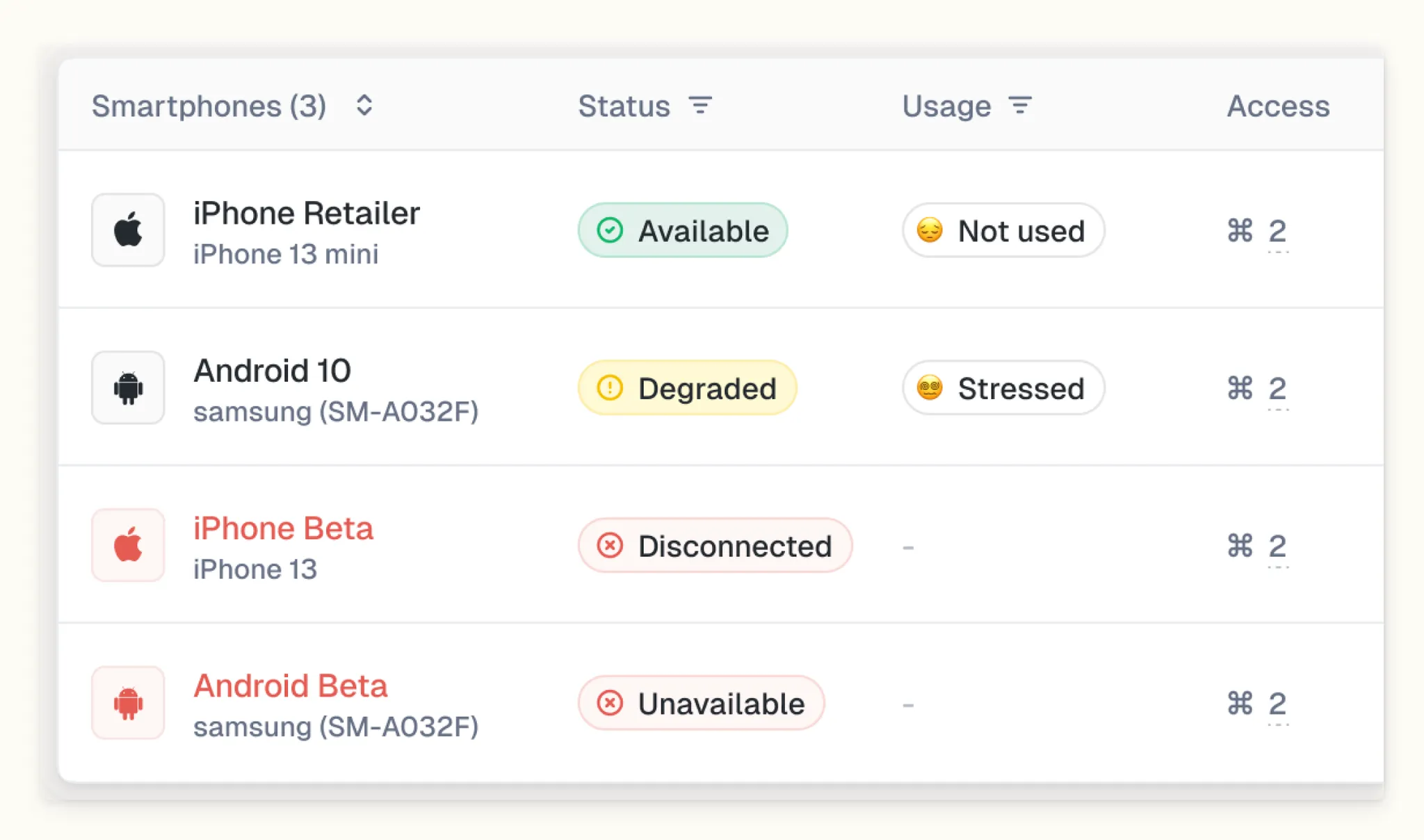The image size is (1424, 840).
Task: Click the Not used usage badge
Action: tap(1003, 230)
